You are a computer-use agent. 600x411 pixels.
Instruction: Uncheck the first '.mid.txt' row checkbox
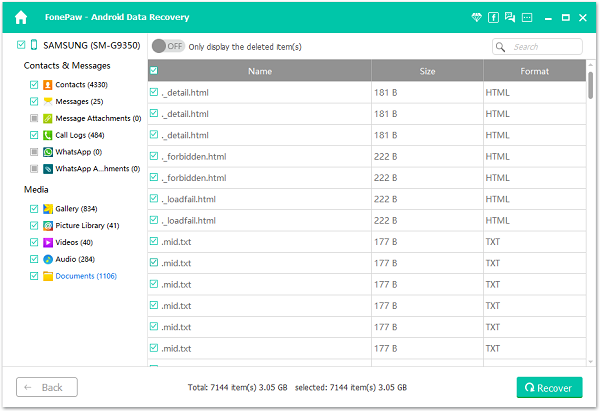154,241
